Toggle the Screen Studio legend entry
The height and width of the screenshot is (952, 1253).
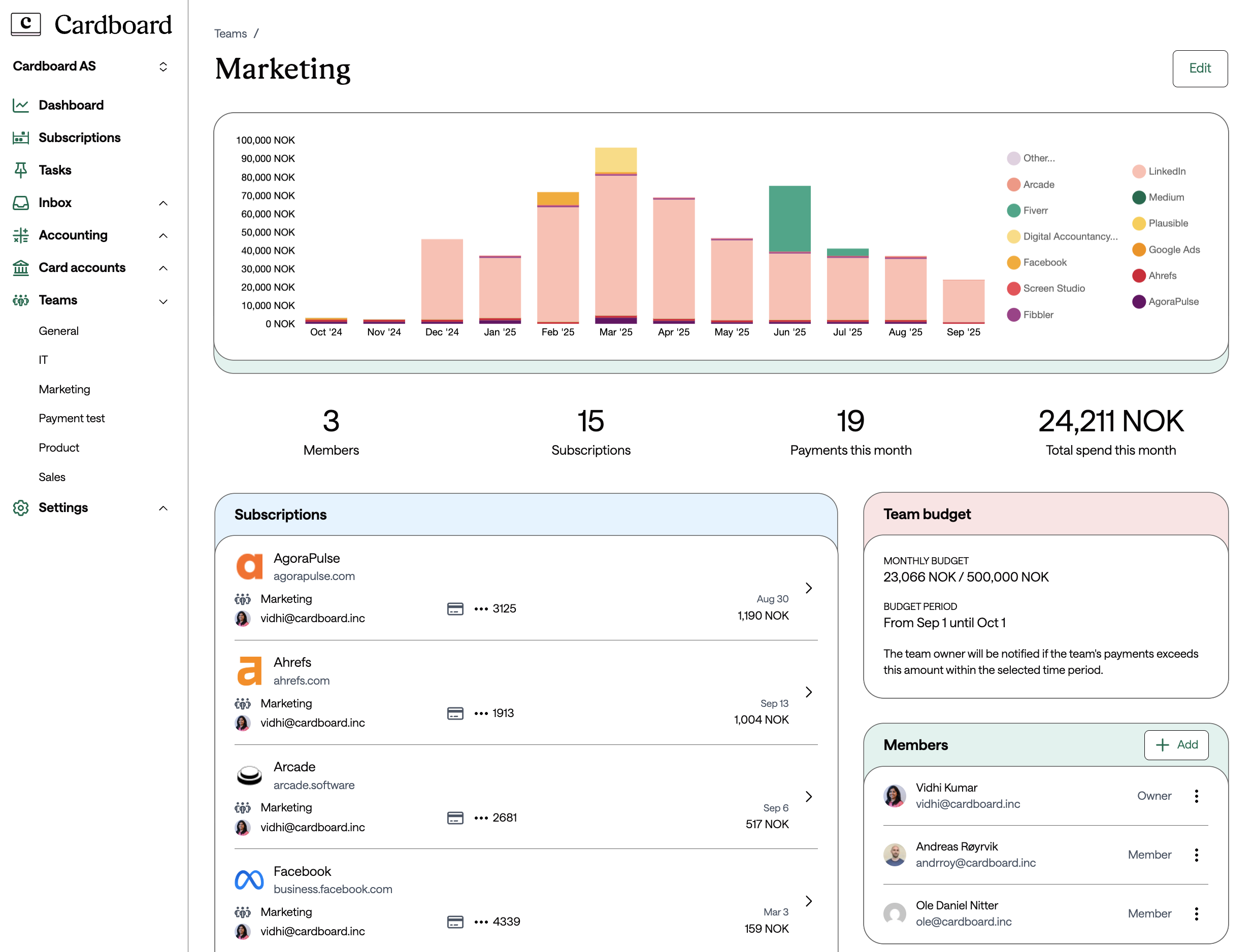pos(1053,288)
